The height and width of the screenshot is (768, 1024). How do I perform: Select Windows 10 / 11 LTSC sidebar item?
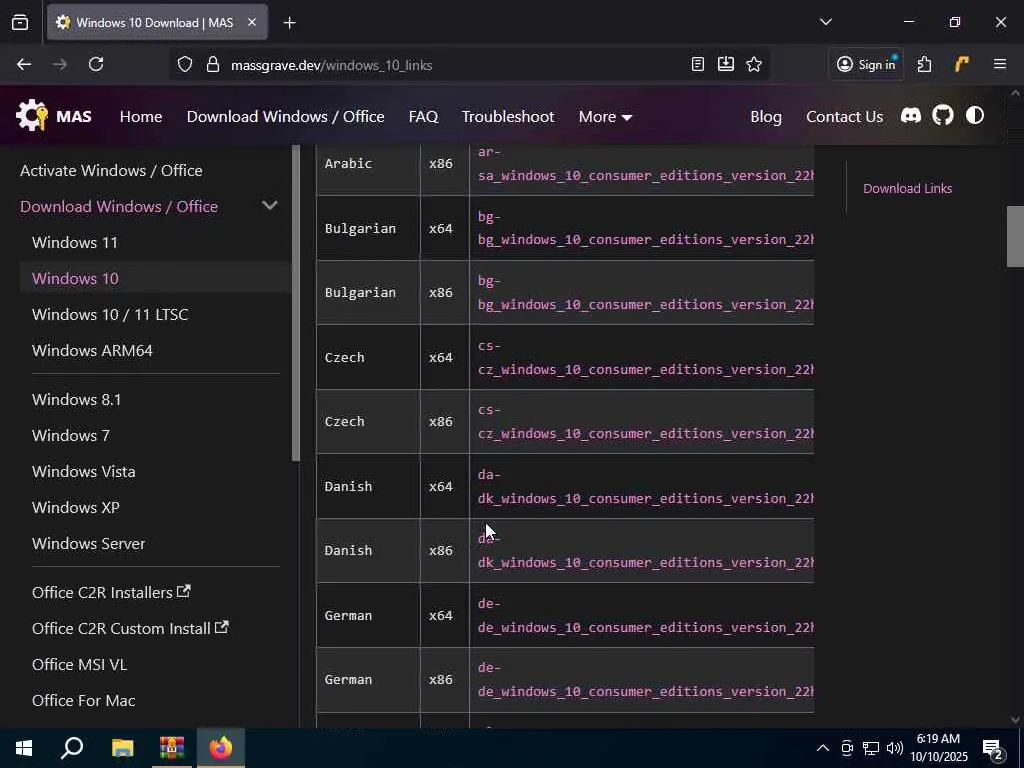(110, 314)
